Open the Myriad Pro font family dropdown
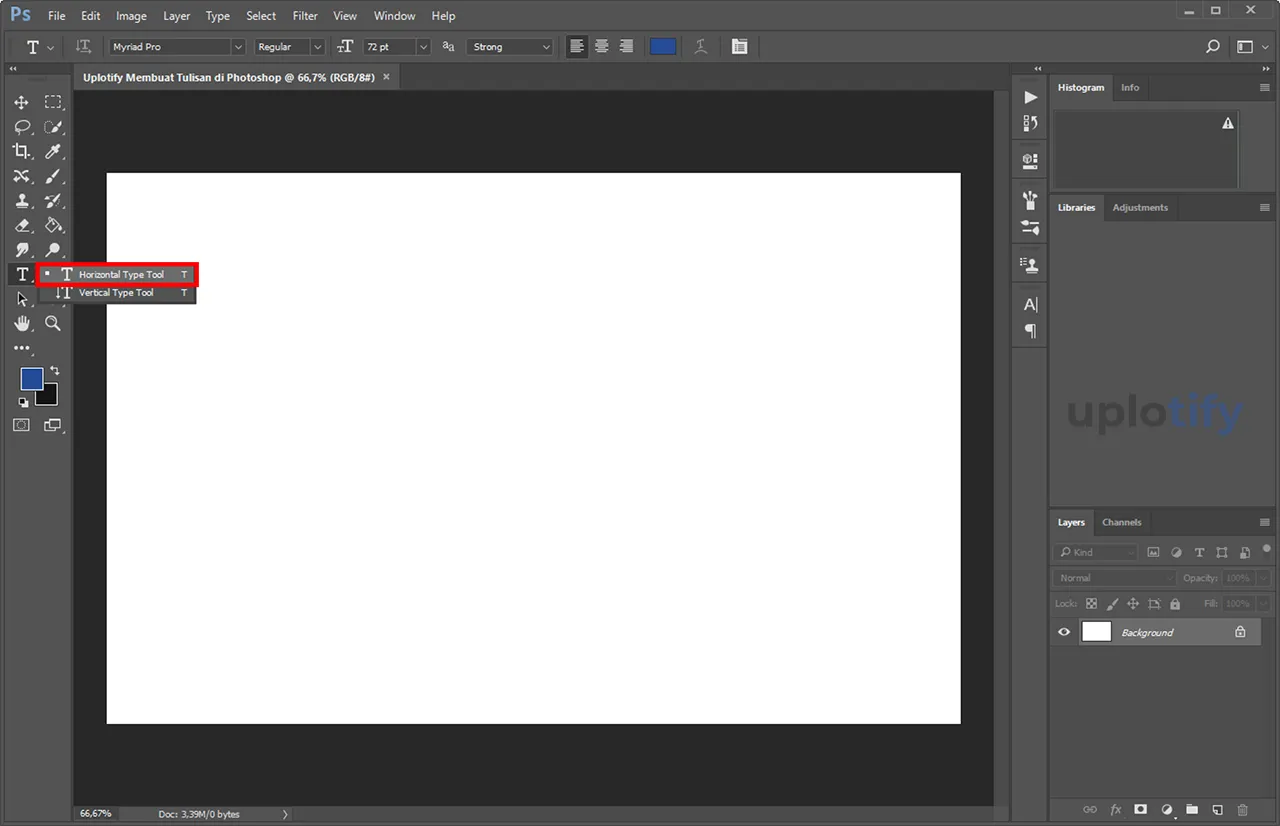 [x=238, y=47]
